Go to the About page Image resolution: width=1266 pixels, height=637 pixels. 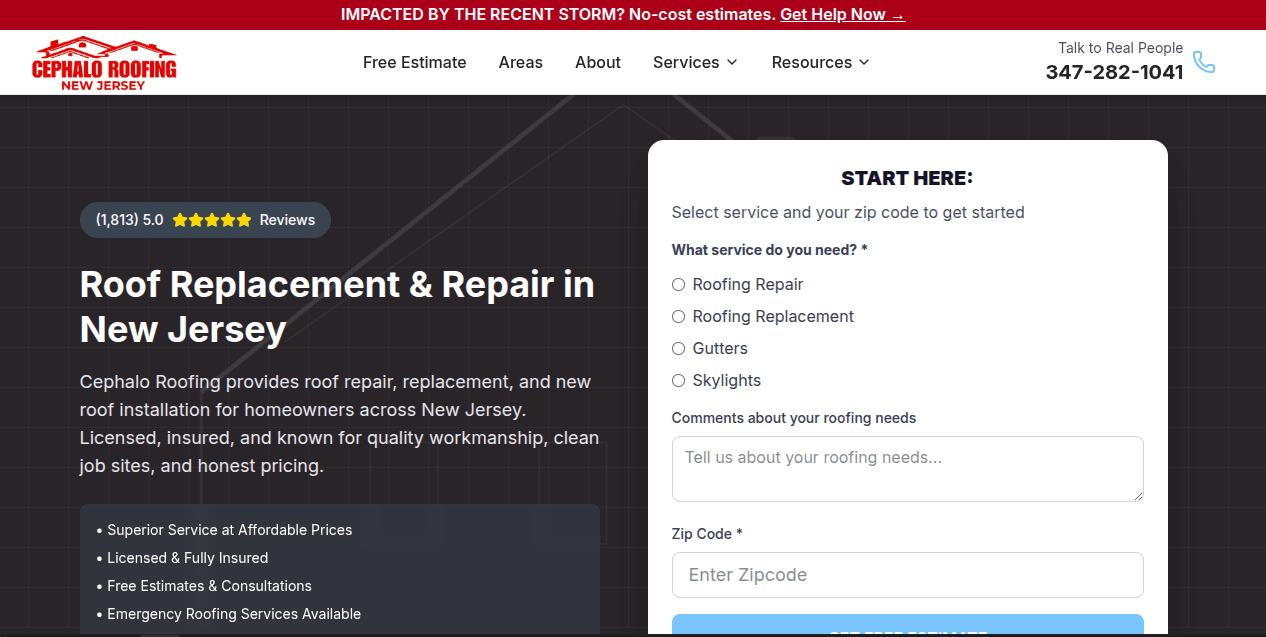(598, 62)
